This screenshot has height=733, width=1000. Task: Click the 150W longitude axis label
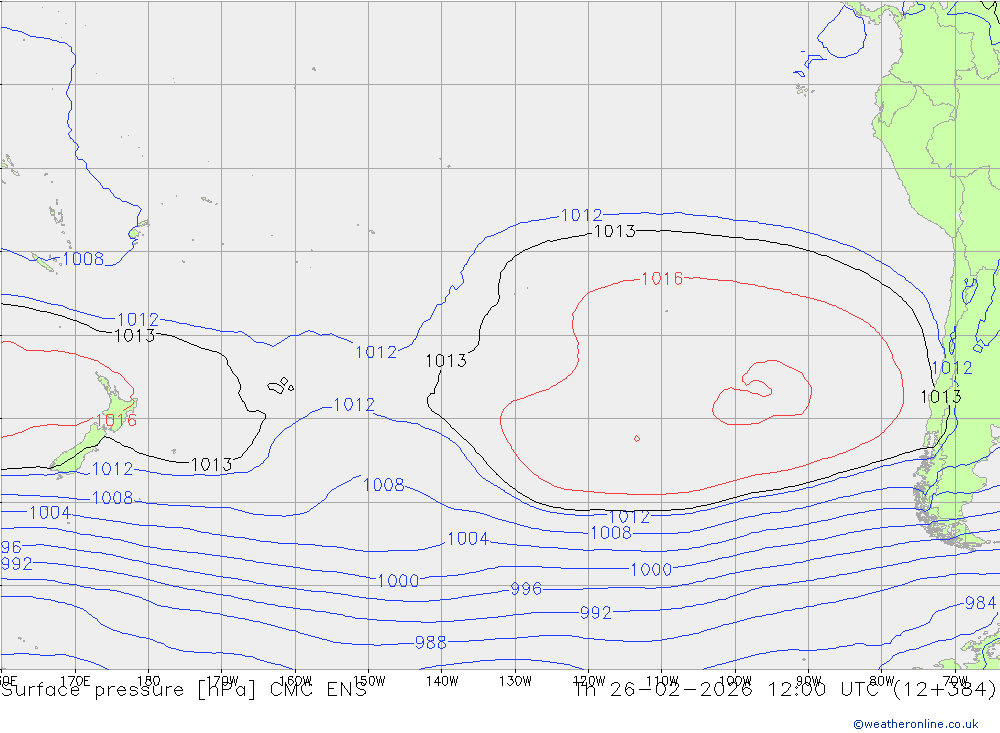pos(369,681)
